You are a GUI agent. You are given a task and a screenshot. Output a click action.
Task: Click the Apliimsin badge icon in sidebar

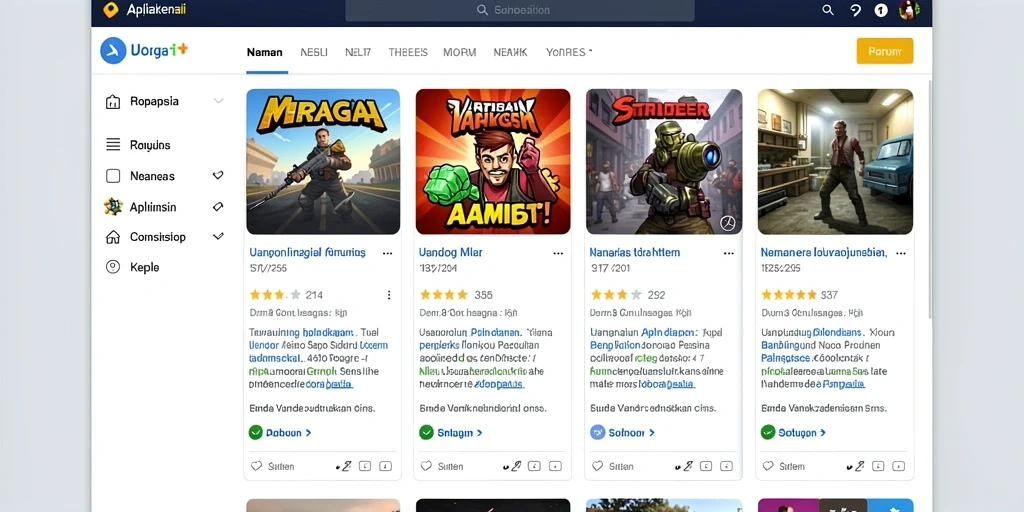tap(113, 207)
